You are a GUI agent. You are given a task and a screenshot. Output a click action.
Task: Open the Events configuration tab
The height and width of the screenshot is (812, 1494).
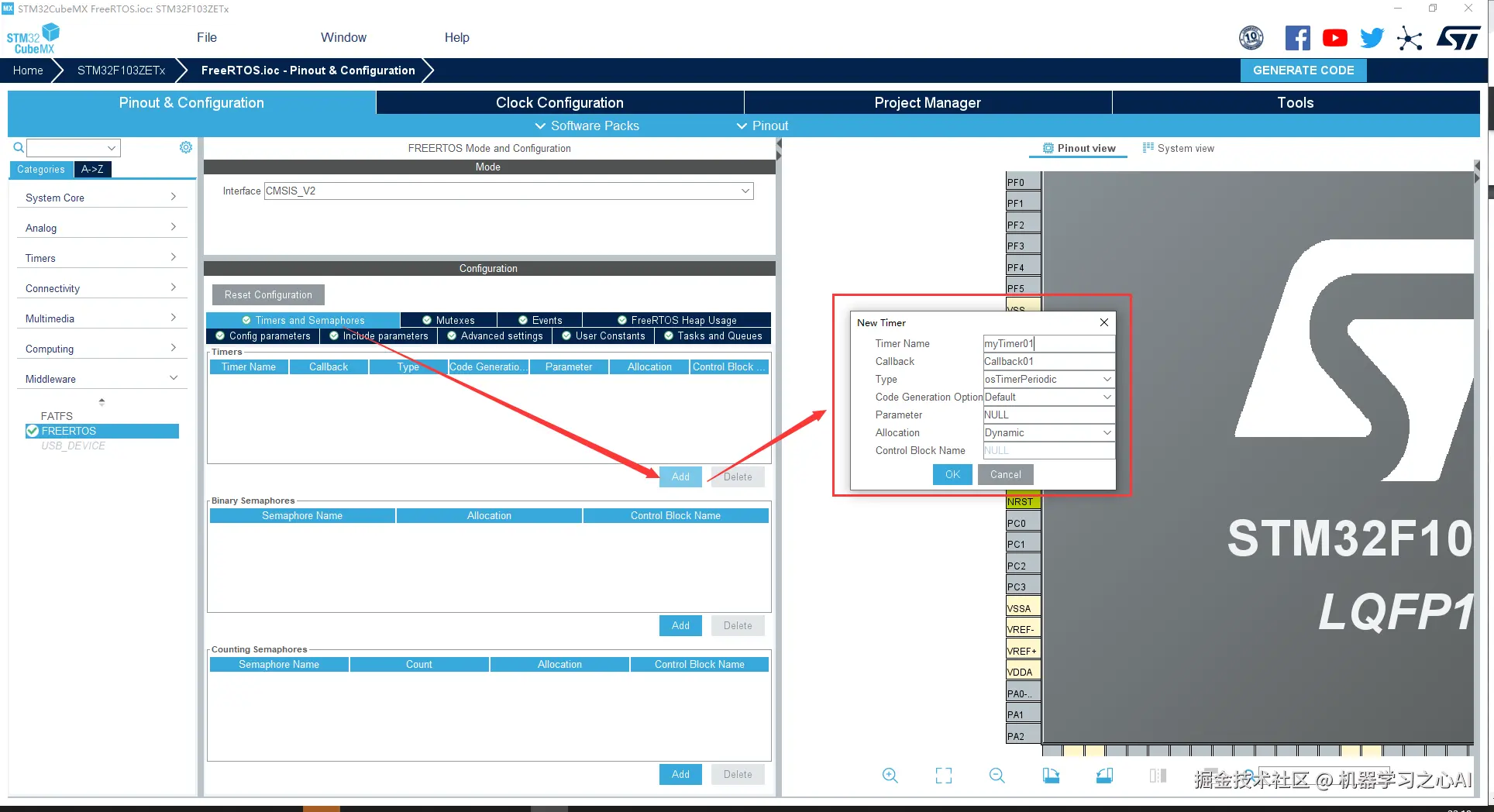pos(540,320)
